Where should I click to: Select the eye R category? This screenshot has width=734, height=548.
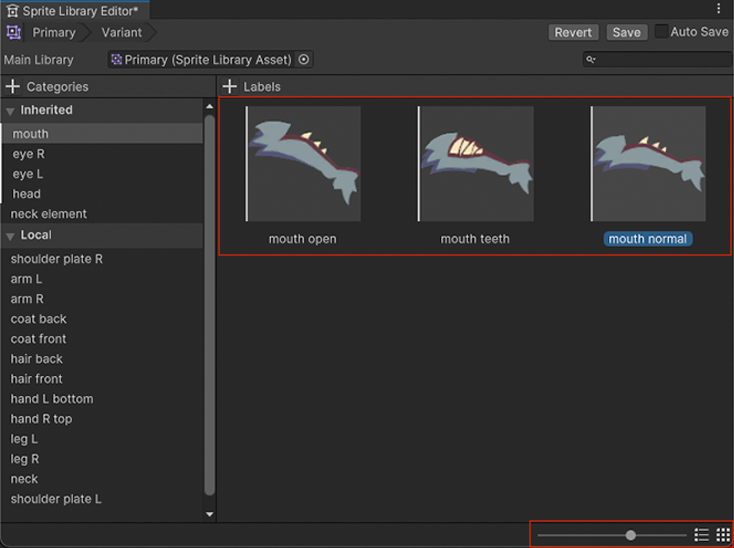pyautogui.click(x=28, y=154)
